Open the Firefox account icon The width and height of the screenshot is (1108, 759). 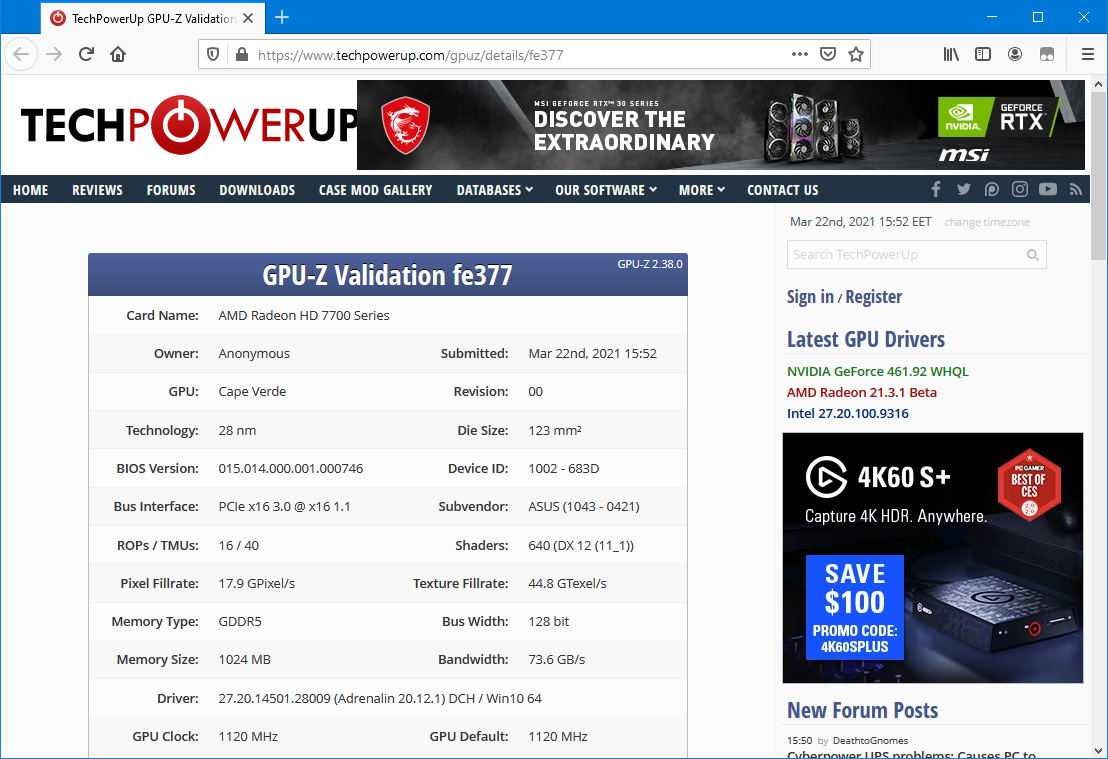[1015, 54]
